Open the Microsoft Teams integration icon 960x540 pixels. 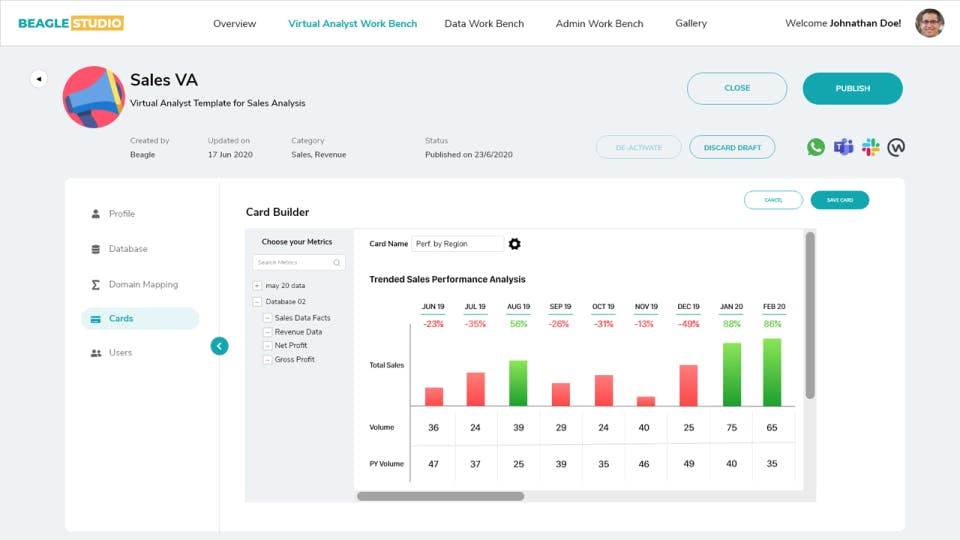tap(843, 147)
